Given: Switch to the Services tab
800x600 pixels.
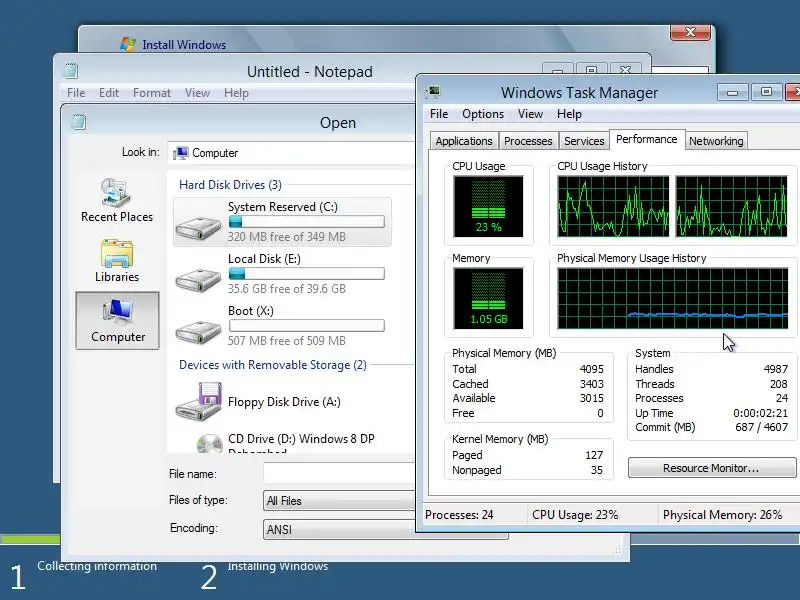Looking at the screenshot, I should click(x=584, y=141).
